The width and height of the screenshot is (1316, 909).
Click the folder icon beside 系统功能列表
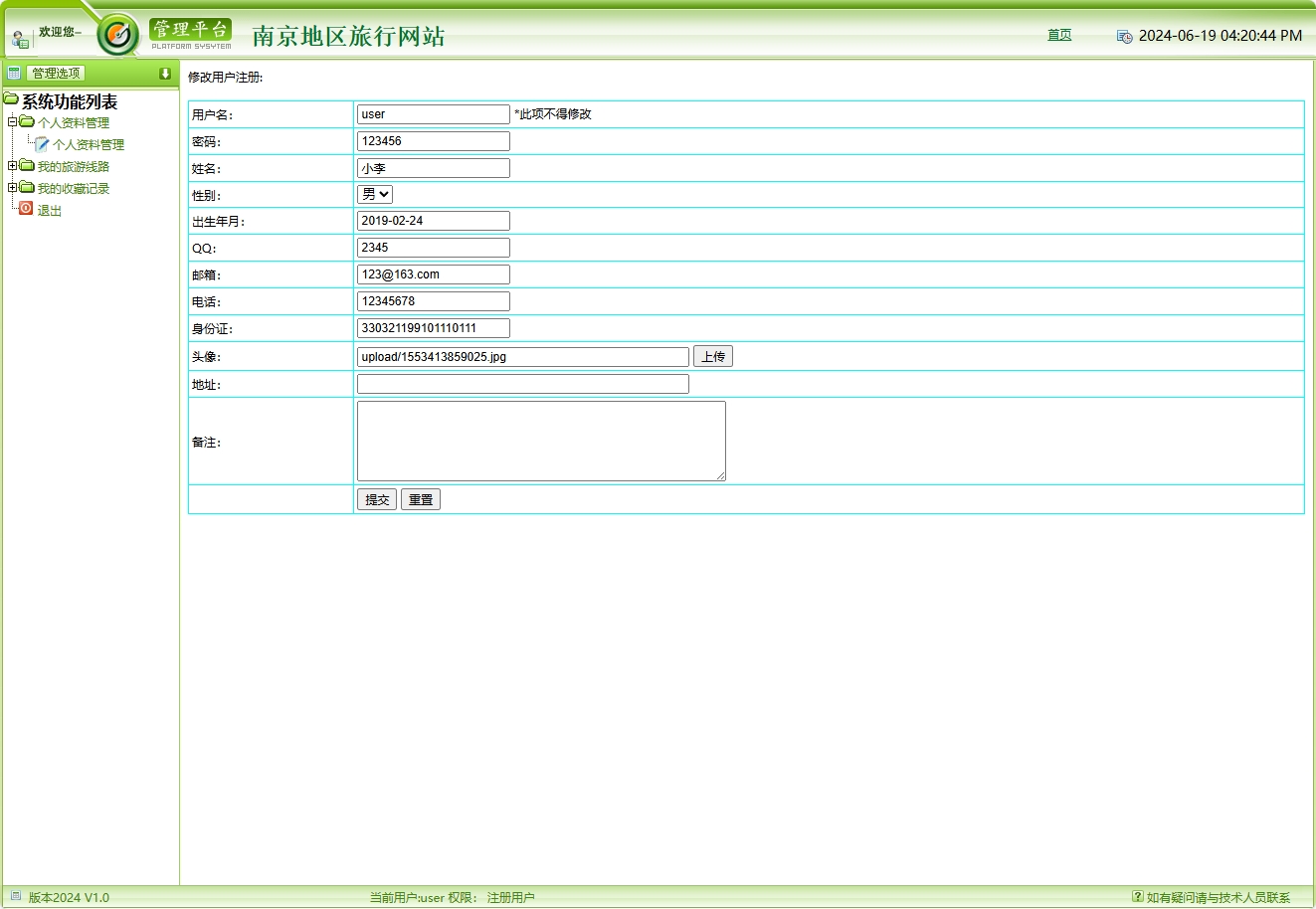tap(11, 99)
